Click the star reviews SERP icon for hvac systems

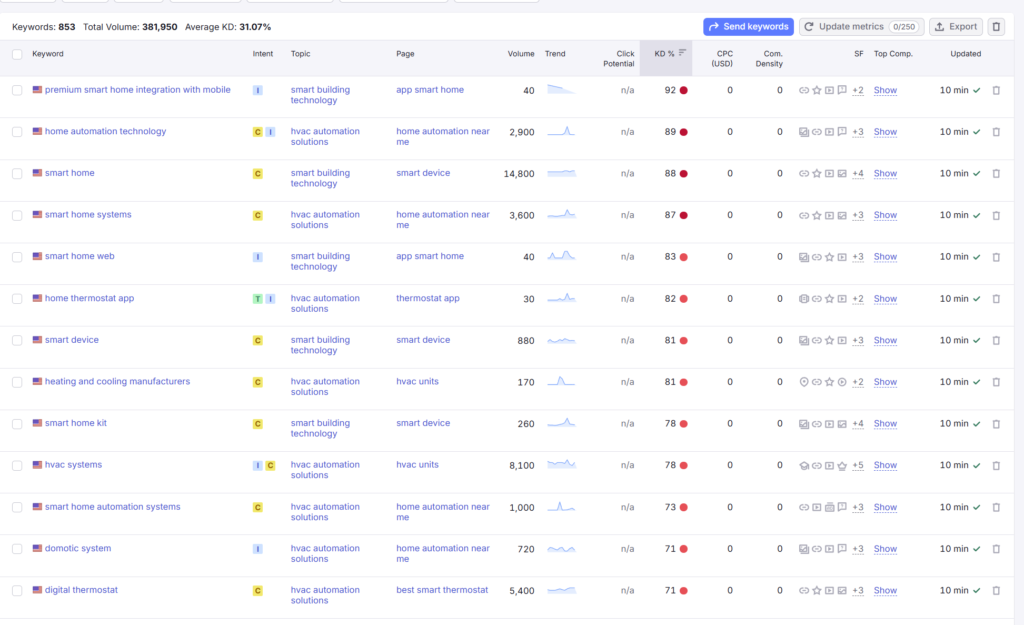point(842,465)
